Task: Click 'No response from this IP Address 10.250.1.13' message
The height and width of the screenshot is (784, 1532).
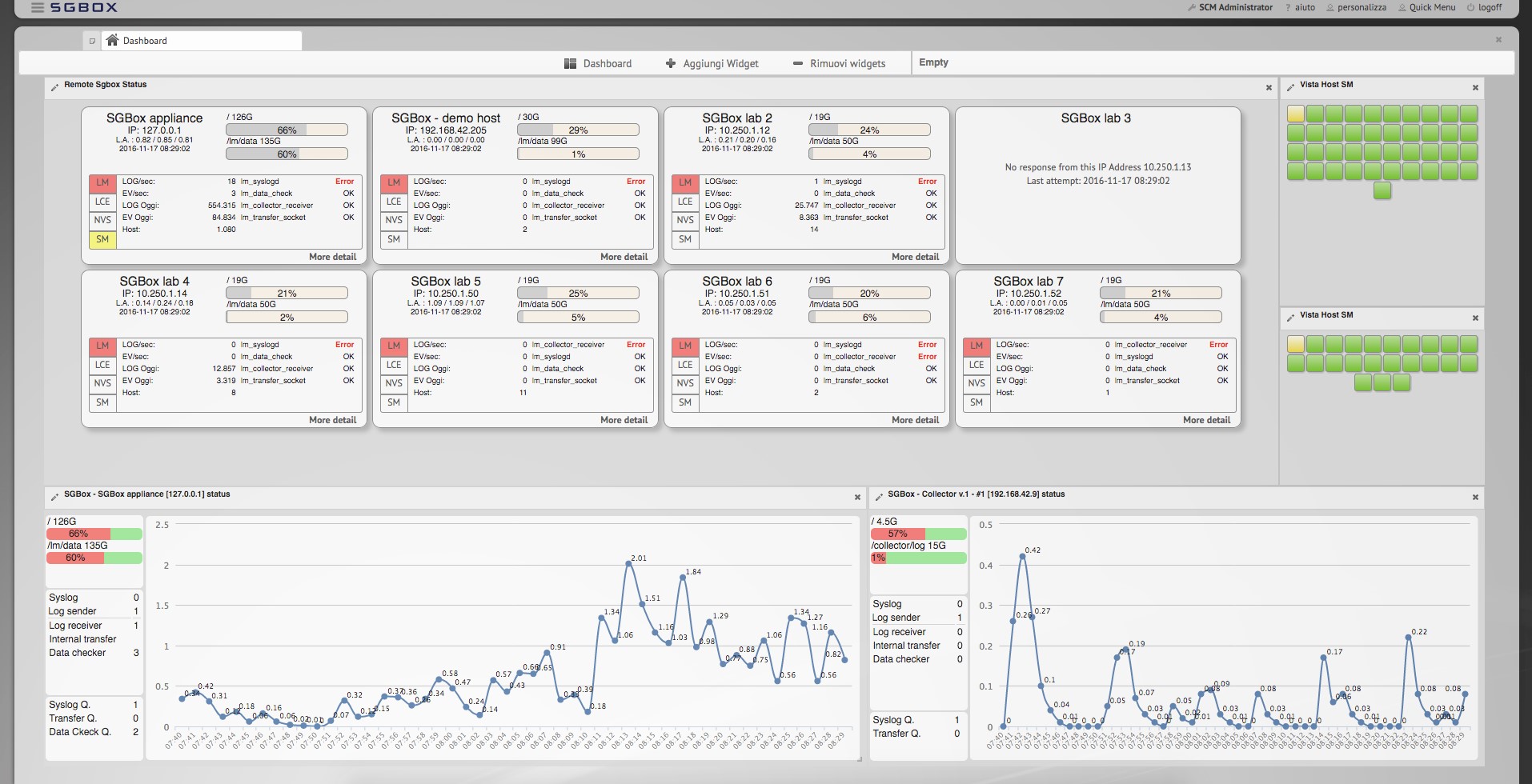Action: pos(1097,167)
